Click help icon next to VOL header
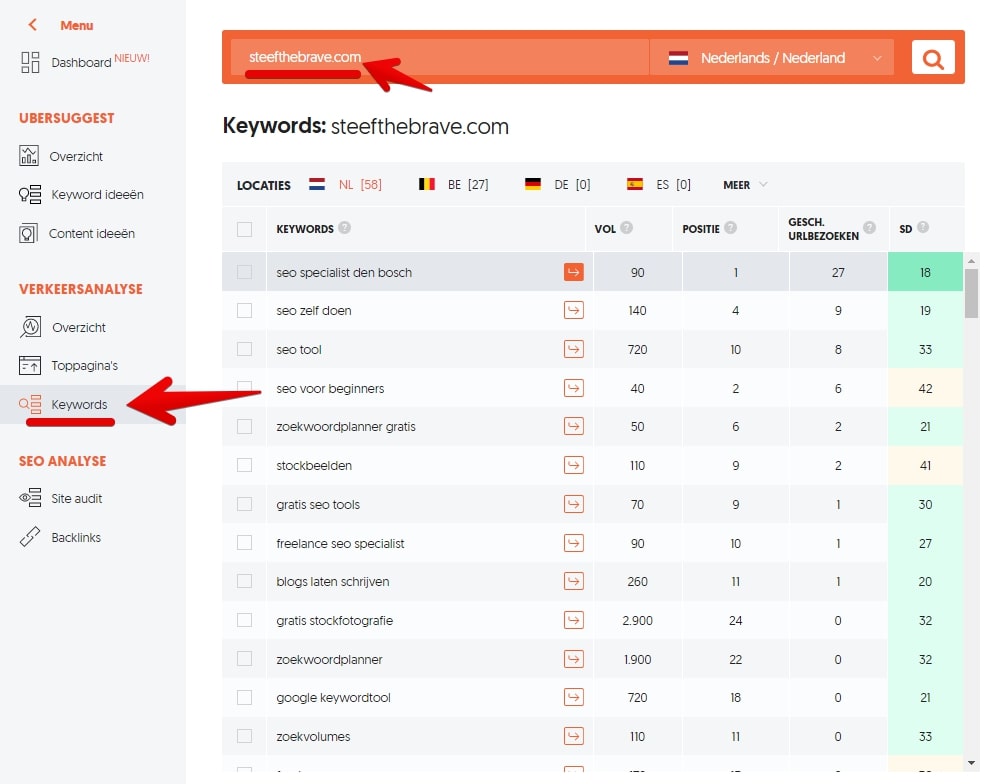The width and height of the screenshot is (997, 784). click(x=626, y=228)
